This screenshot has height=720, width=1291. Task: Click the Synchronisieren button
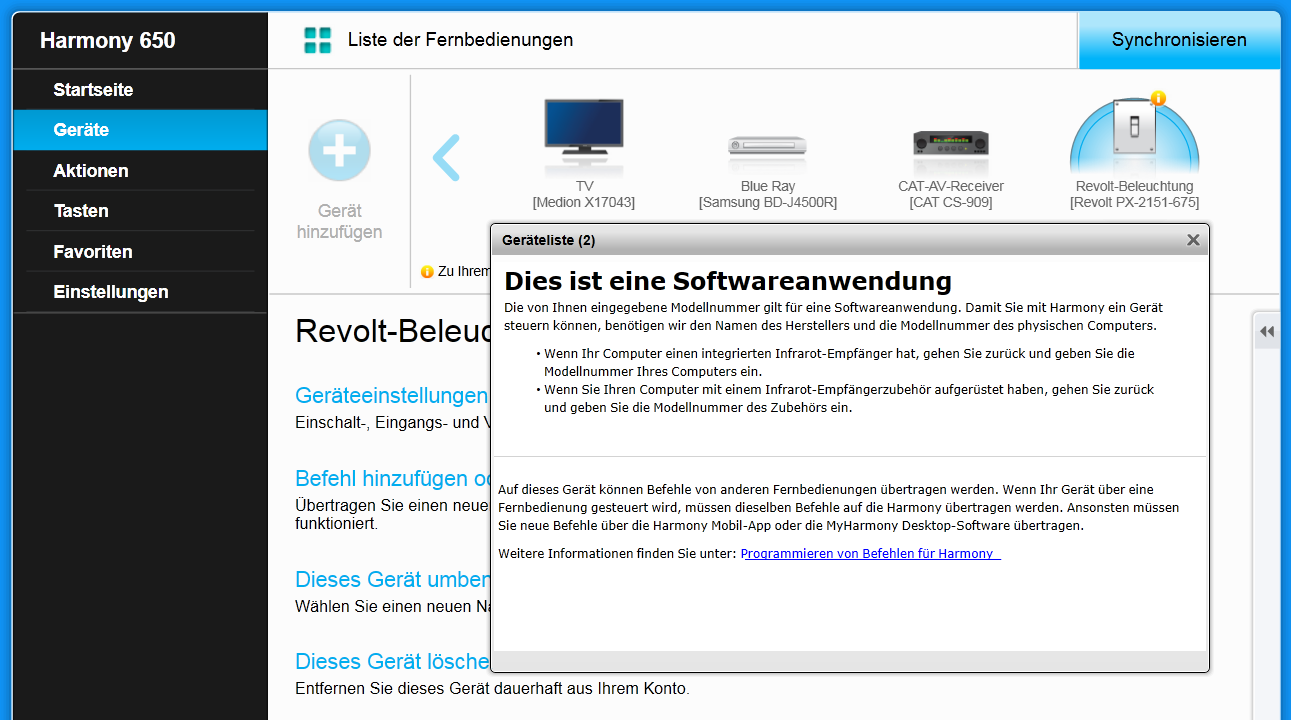click(1180, 40)
